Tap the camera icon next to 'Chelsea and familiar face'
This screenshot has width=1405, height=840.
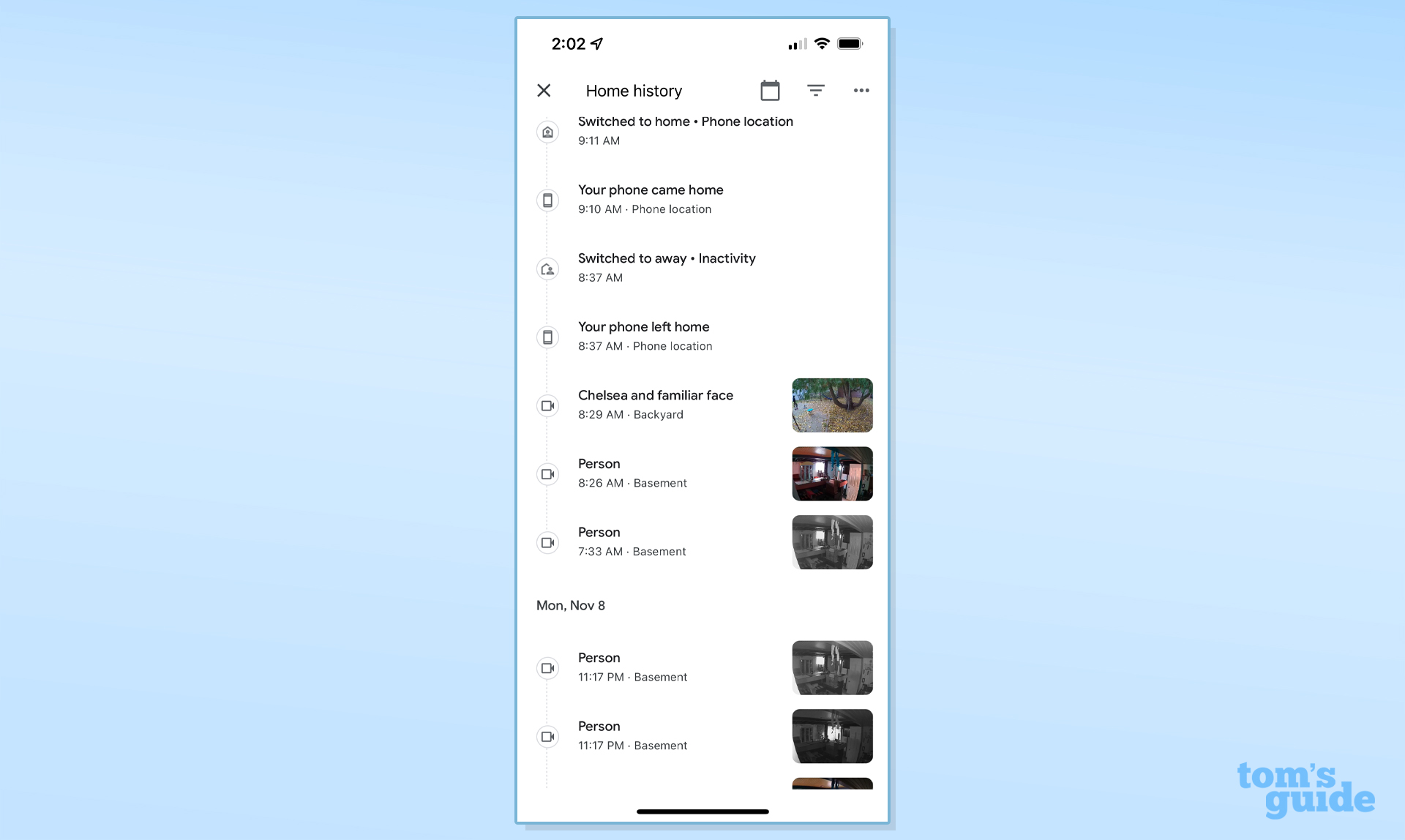548,405
